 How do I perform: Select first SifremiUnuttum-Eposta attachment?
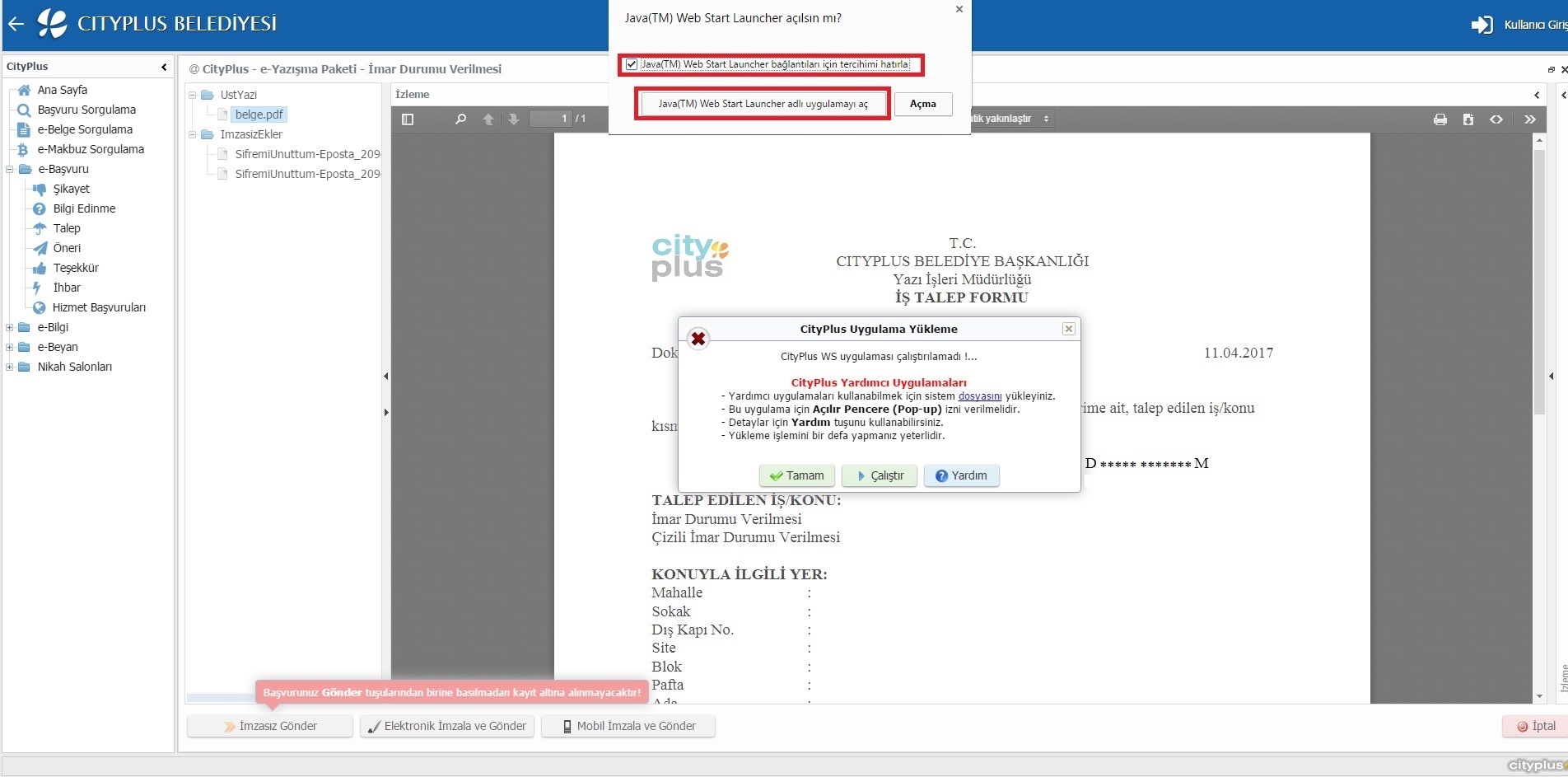[307, 154]
